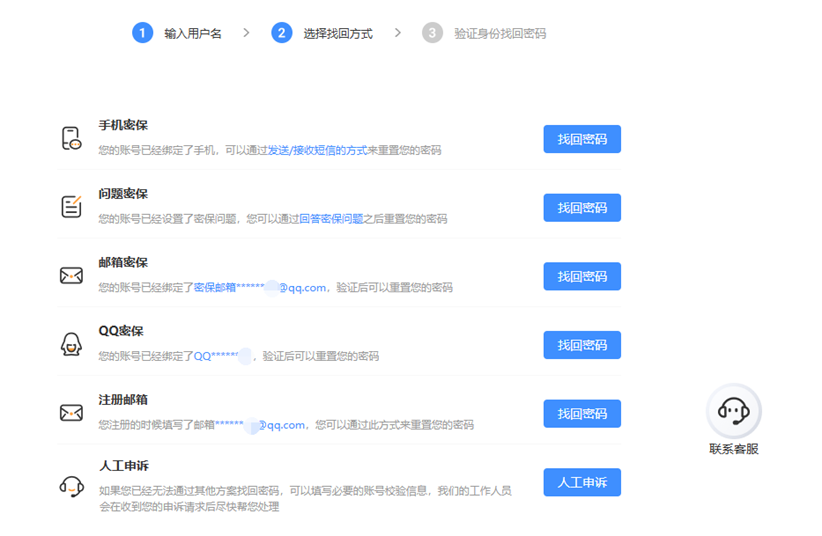Click the envelope icon beside 注册邮箱

(x=71, y=413)
